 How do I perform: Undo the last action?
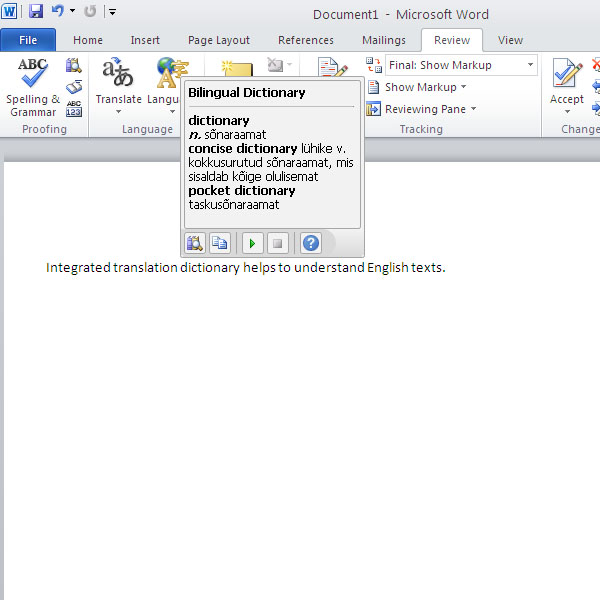tap(57, 11)
